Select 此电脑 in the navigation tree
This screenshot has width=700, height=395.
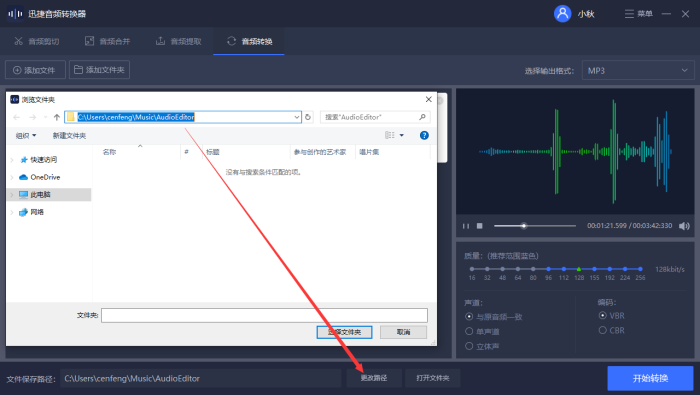[40, 194]
